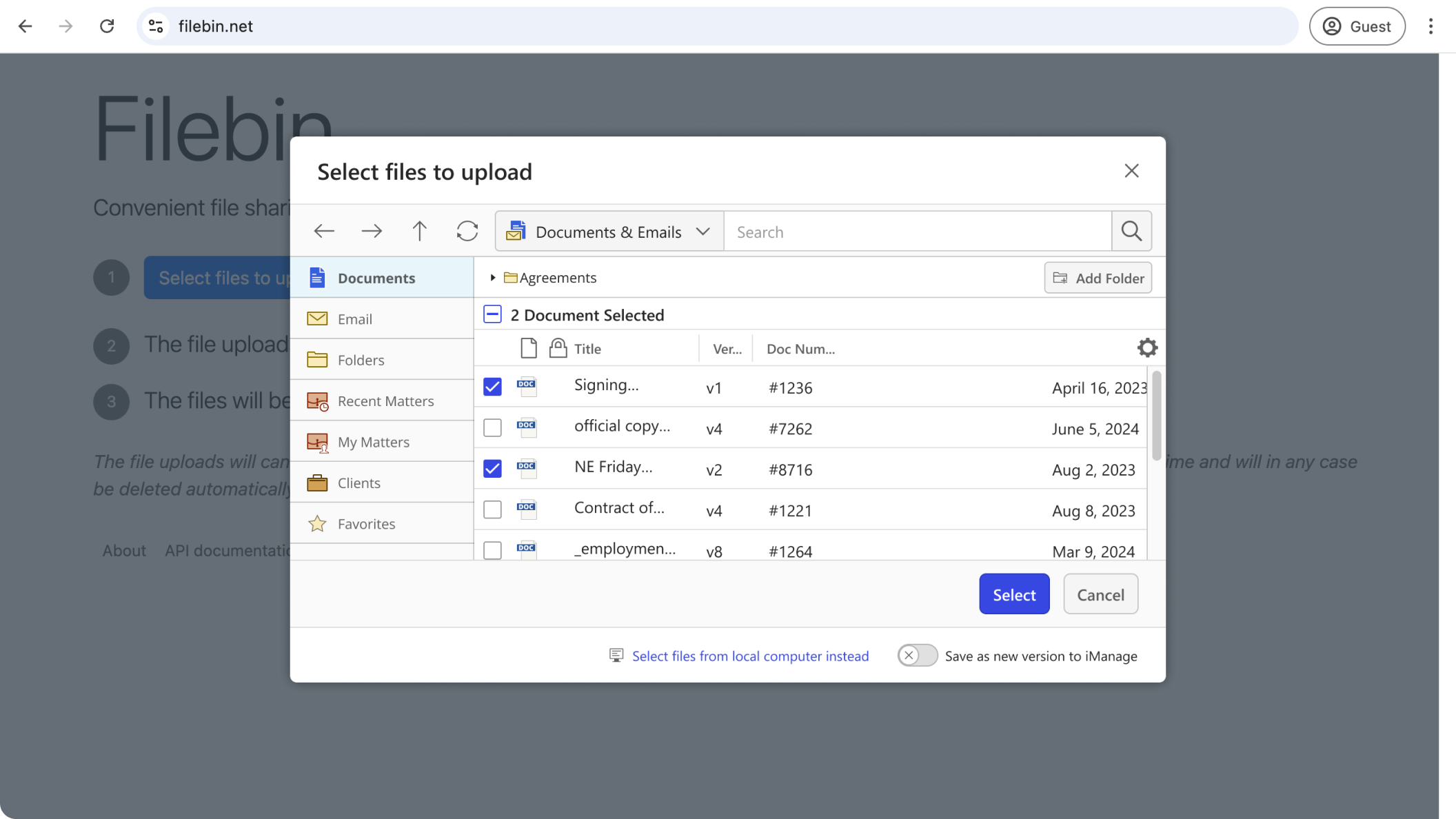Open column settings gear icon

click(x=1147, y=348)
